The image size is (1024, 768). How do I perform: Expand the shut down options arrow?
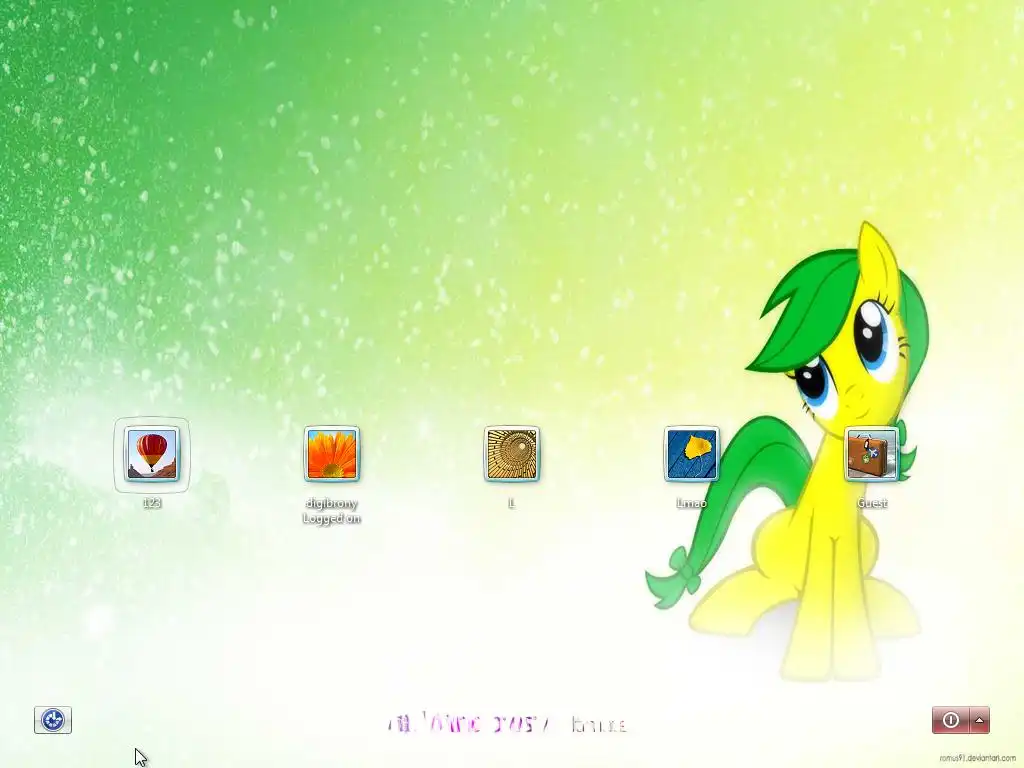[980, 720]
